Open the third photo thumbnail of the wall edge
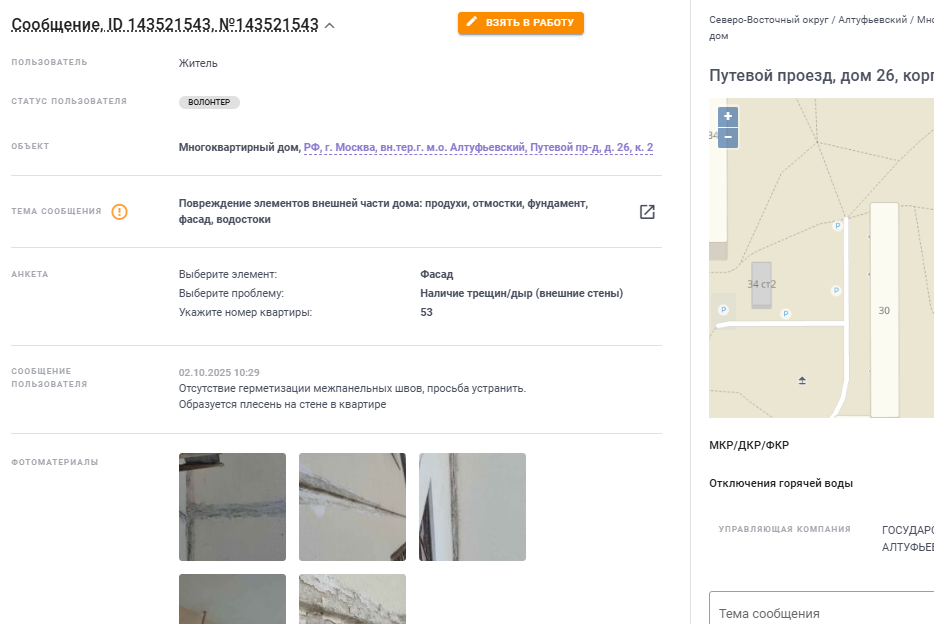Viewport: 934px width, 624px height. (472, 507)
